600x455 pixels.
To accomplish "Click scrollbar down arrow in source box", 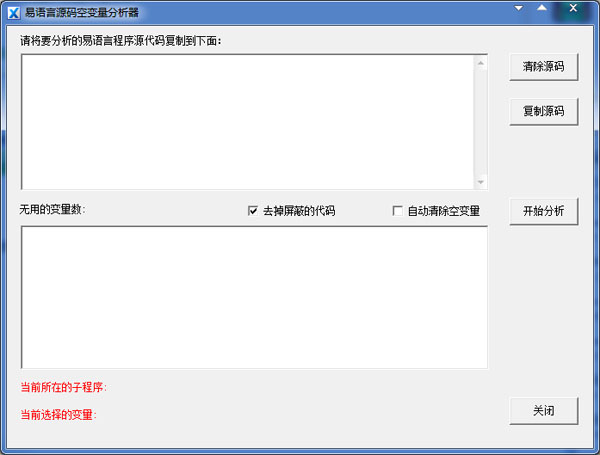I will [x=481, y=182].
